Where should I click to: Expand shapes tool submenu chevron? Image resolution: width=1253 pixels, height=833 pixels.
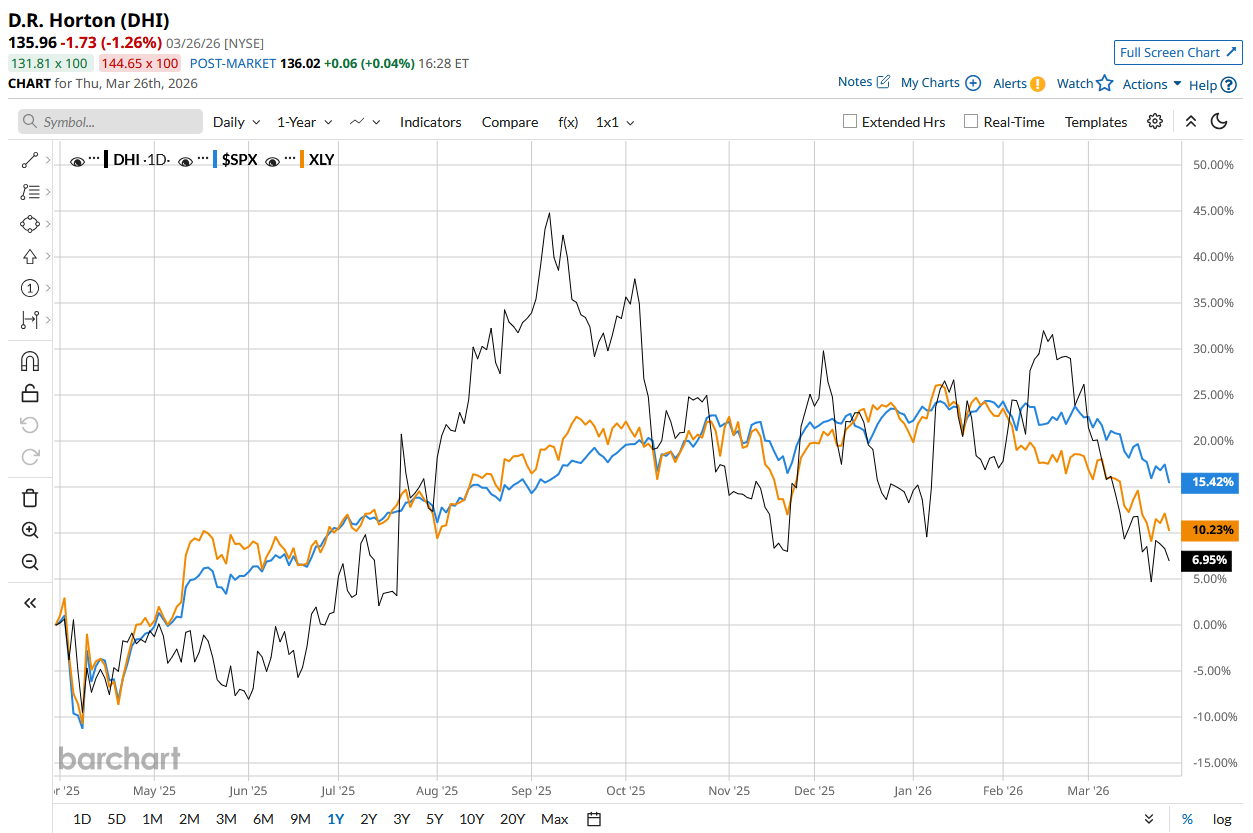pyautogui.click(x=48, y=223)
